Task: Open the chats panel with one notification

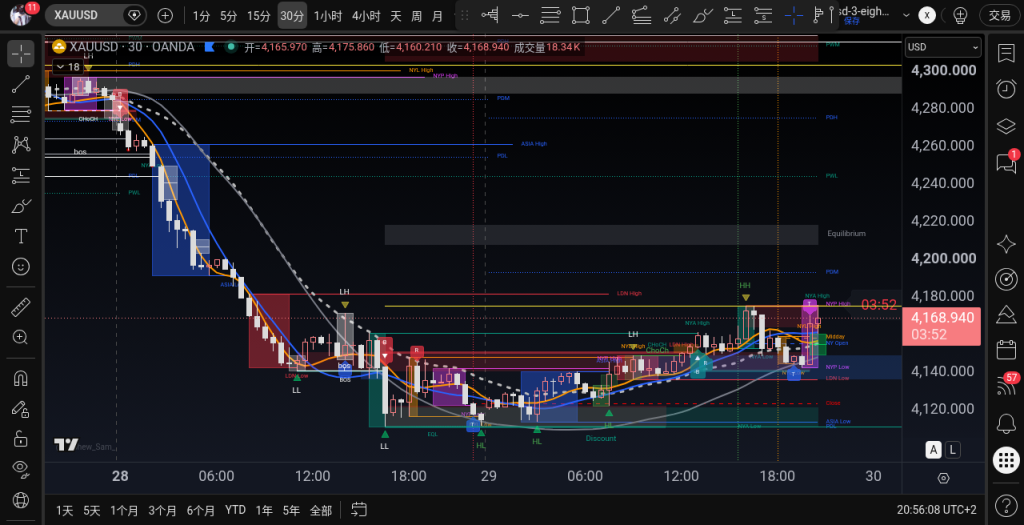Action: [x=1006, y=161]
